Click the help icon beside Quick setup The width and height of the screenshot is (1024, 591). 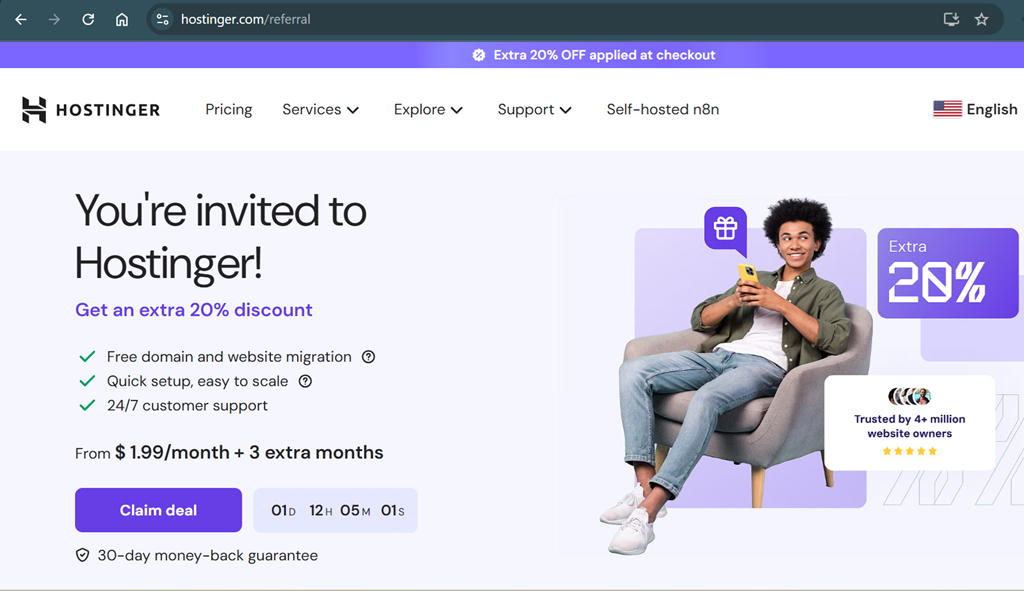[x=305, y=381]
